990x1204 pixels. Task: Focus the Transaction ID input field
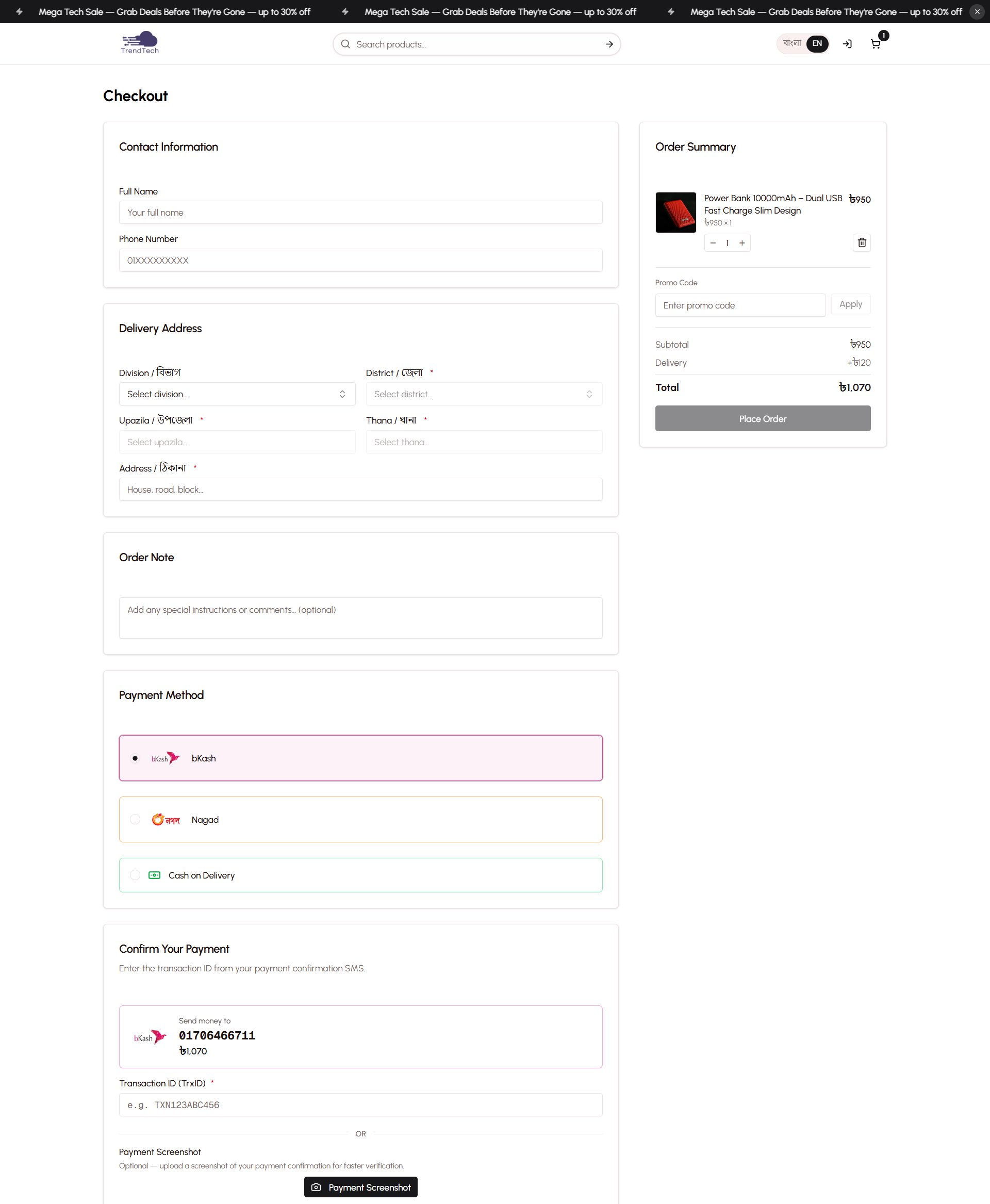click(x=360, y=1104)
